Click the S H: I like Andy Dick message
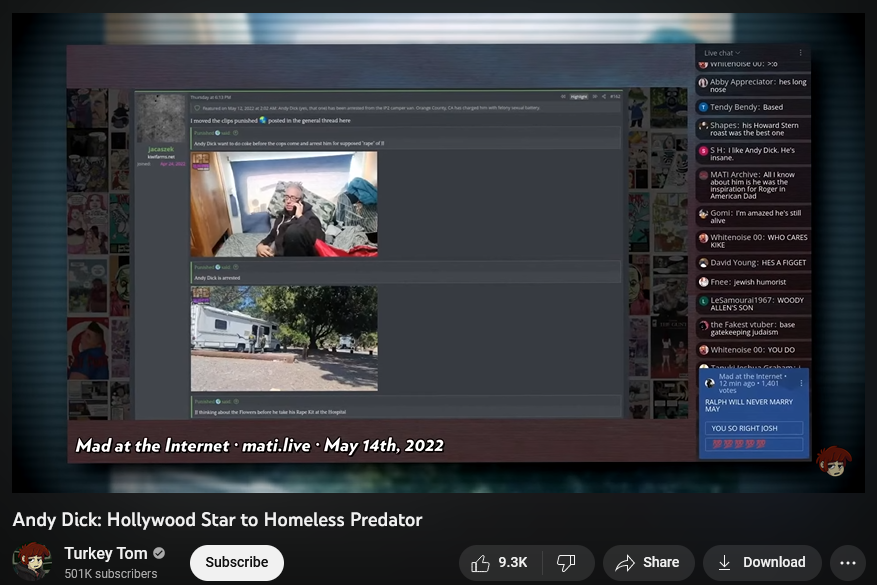Image resolution: width=877 pixels, height=585 pixels. coord(753,154)
